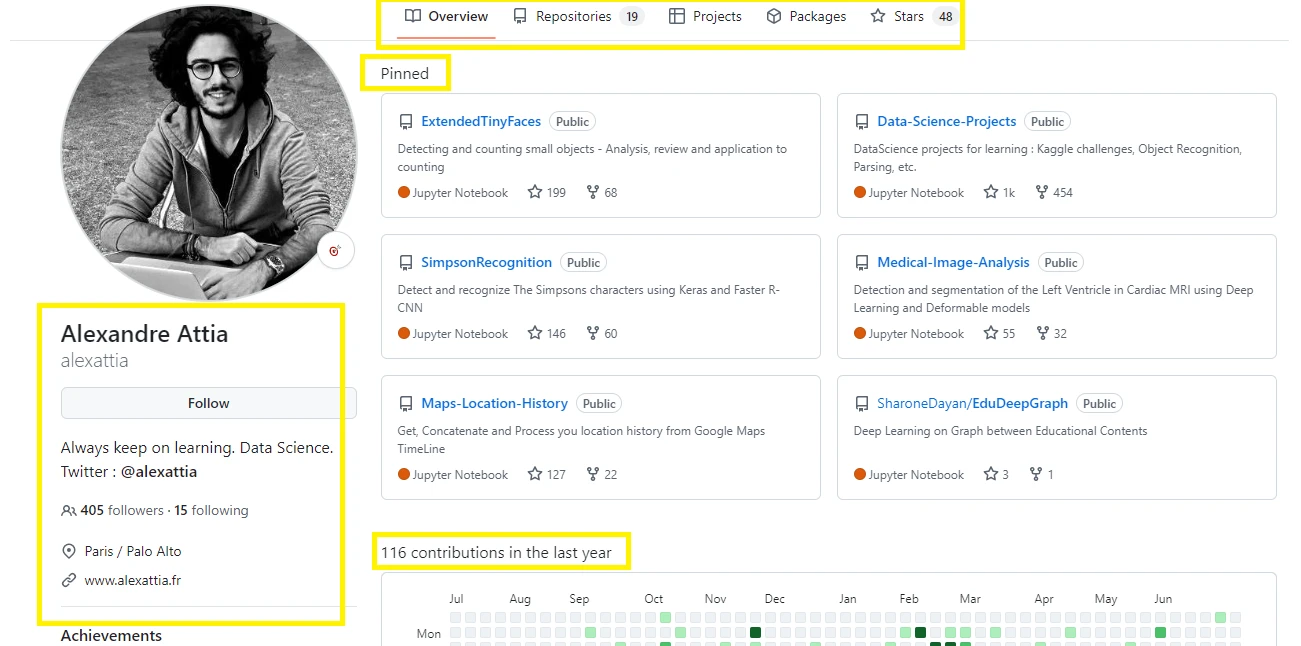Follow Alexandre Attia

pos(209,403)
